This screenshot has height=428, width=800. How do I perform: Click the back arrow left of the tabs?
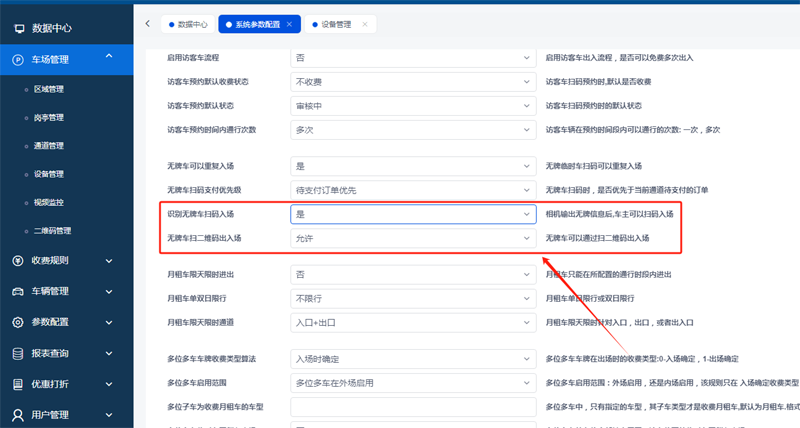(147, 23)
